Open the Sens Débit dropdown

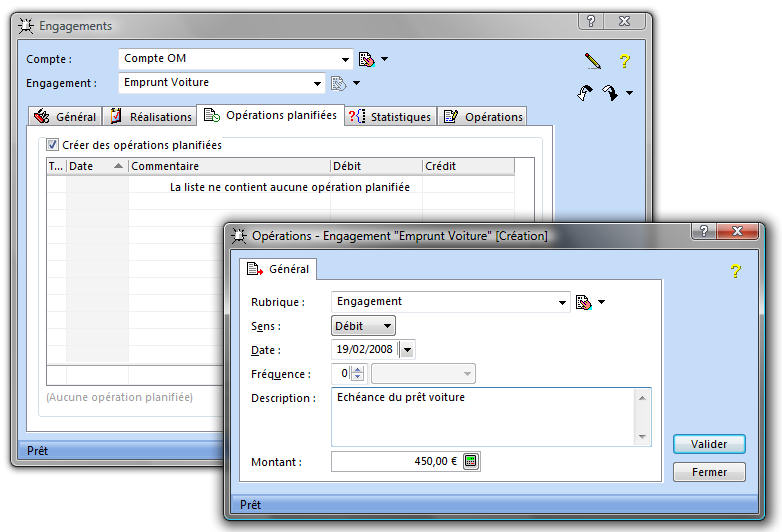[x=387, y=326]
